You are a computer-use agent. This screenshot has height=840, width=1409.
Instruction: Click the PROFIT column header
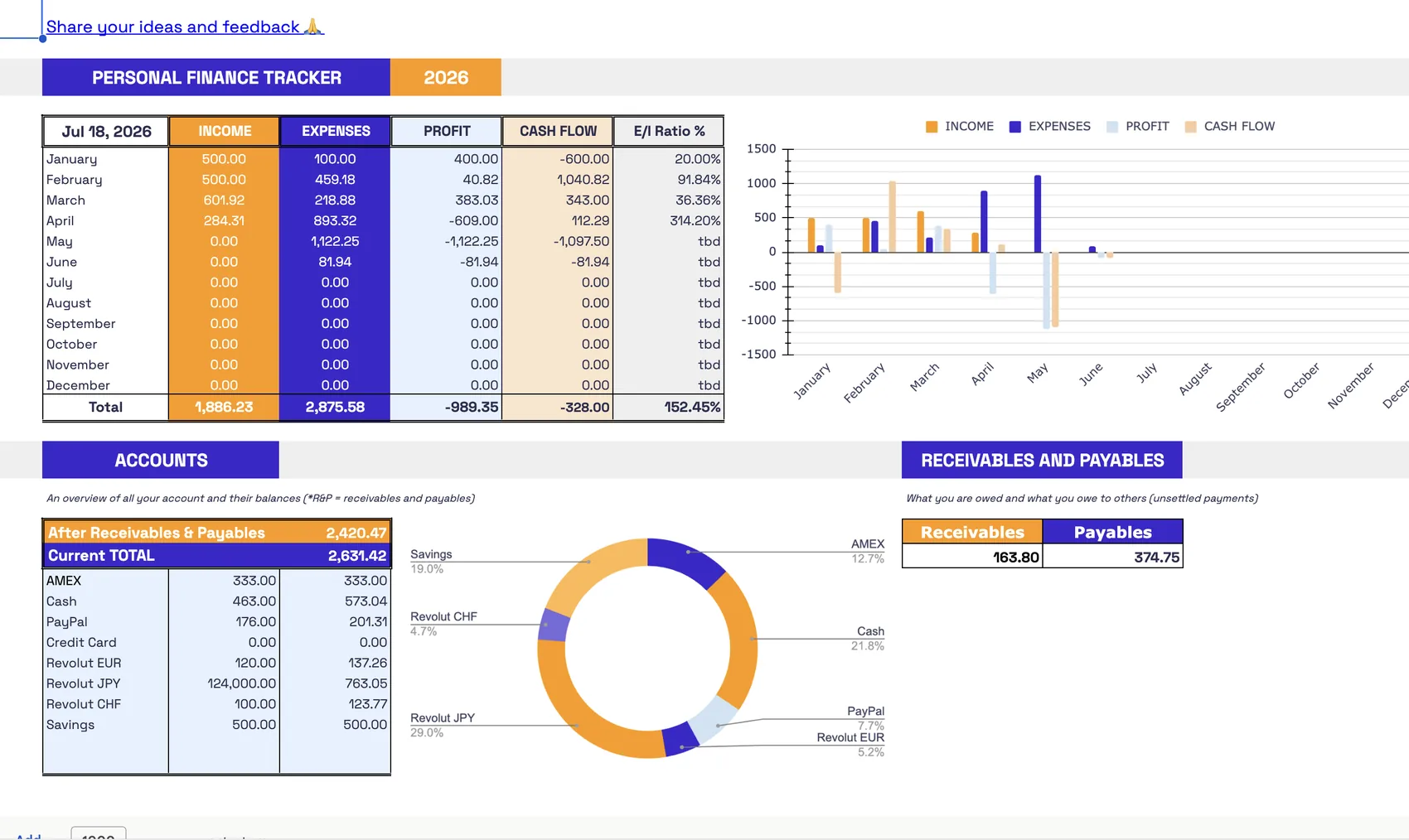(x=447, y=131)
